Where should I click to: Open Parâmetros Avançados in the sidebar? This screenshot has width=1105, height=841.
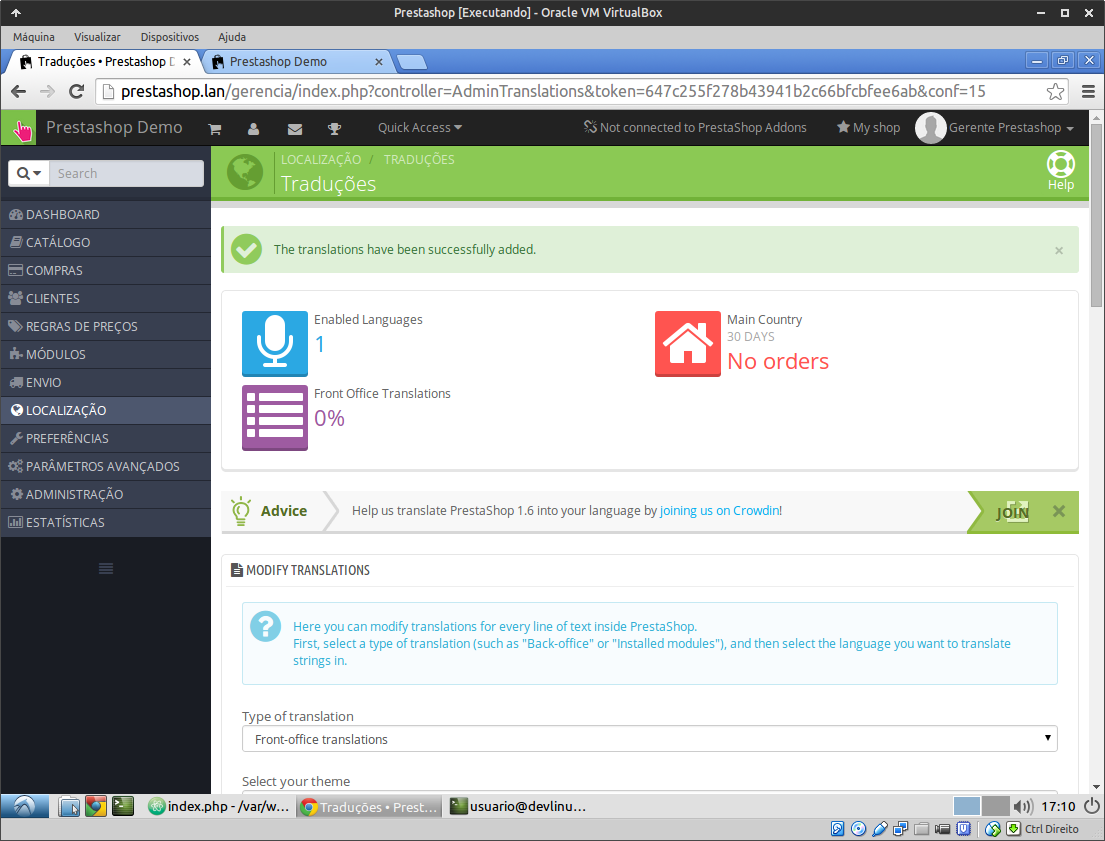tap(106, 467)
